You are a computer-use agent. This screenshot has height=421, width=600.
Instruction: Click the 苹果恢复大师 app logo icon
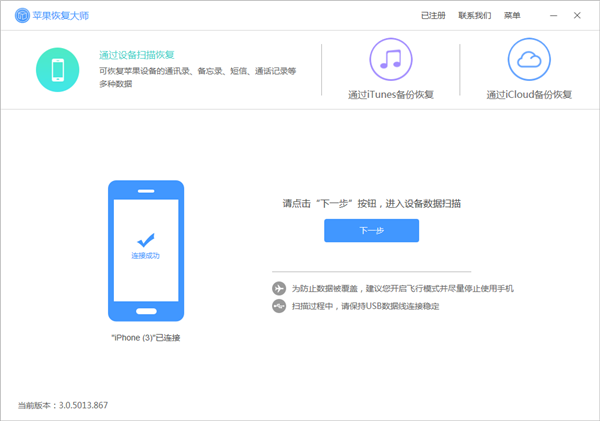[x=22, y=15]
